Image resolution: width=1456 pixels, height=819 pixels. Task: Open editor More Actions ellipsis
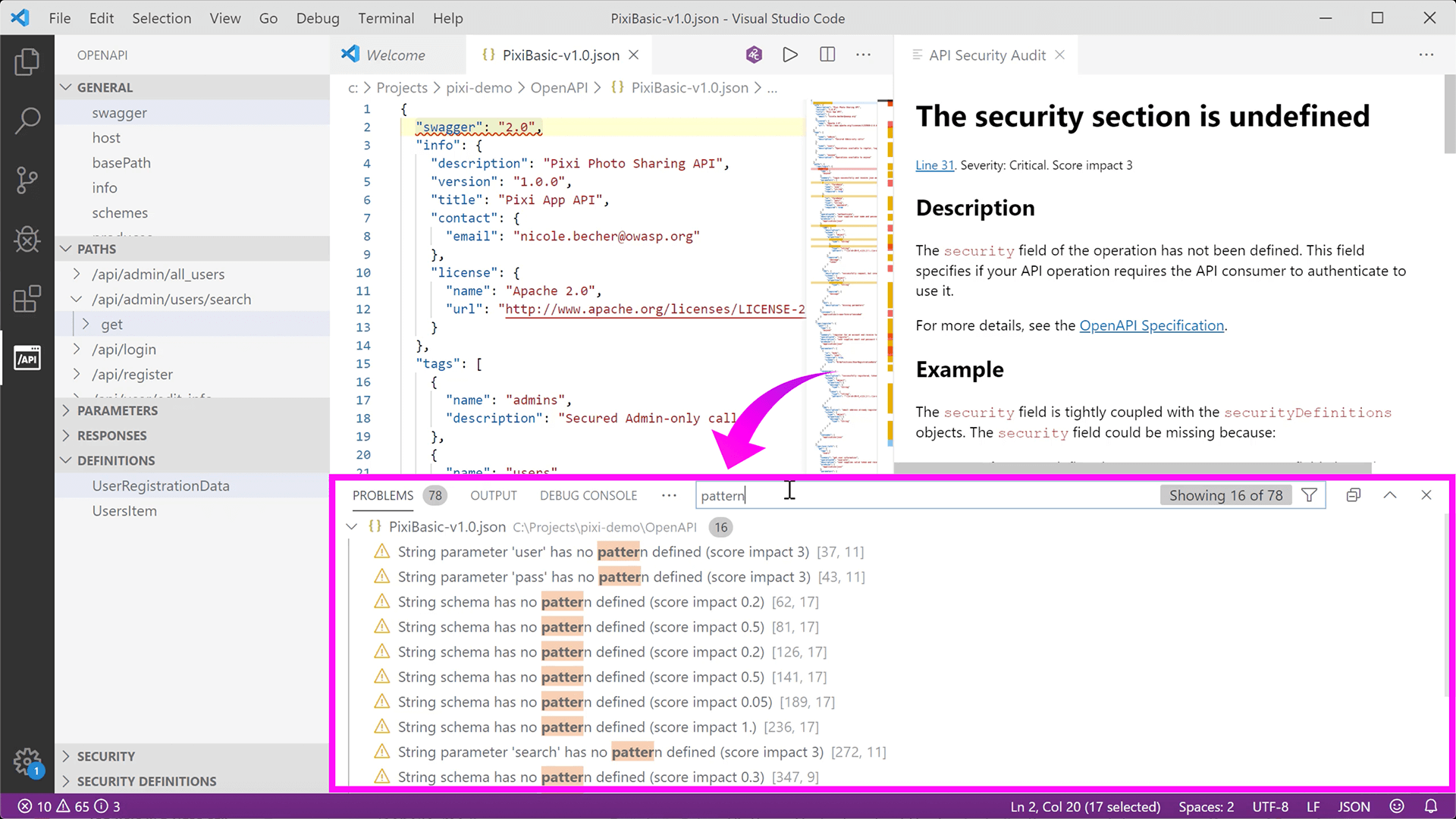click(x=864, y=55)
